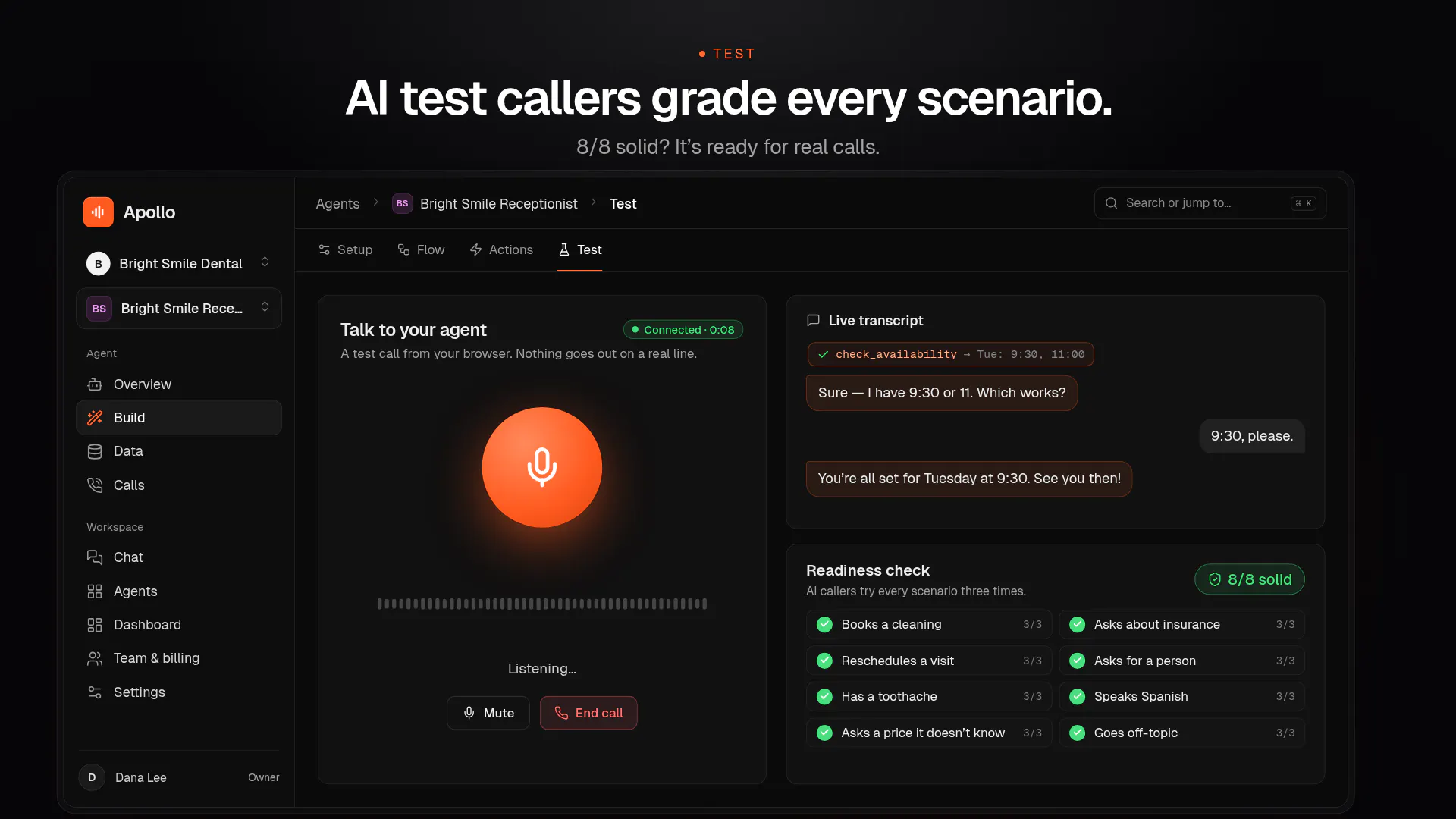
Task: Expand the Bright Smile Dental workspace switcher
Action: (179, 263)
